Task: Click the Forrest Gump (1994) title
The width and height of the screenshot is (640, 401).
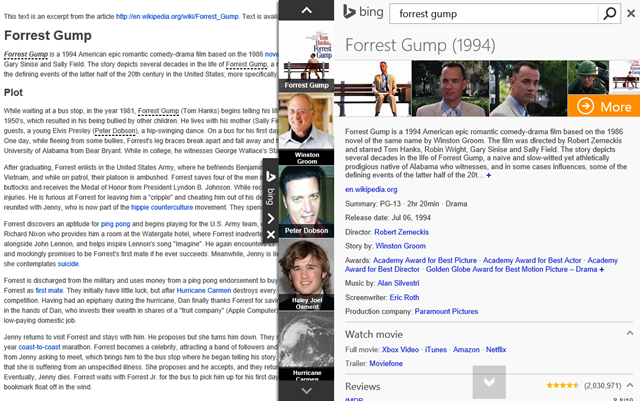Action: tap(420, 45)
